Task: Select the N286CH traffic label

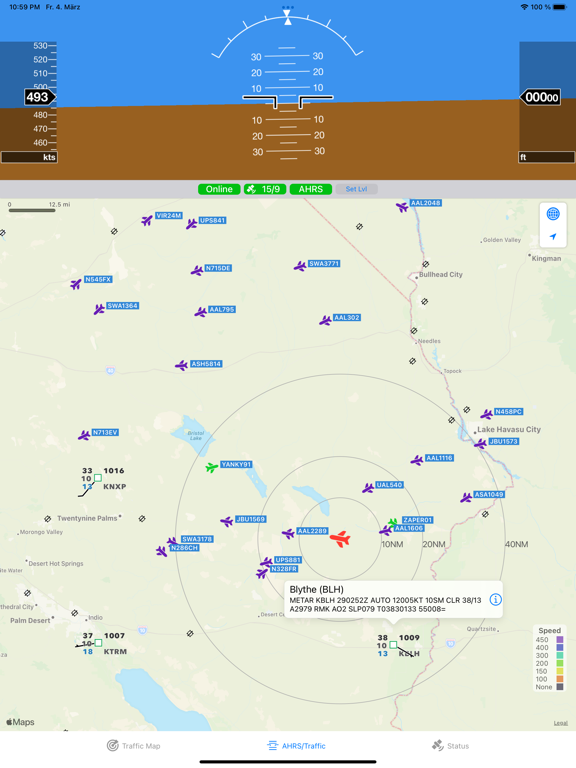Action: (x=184, y=548)
